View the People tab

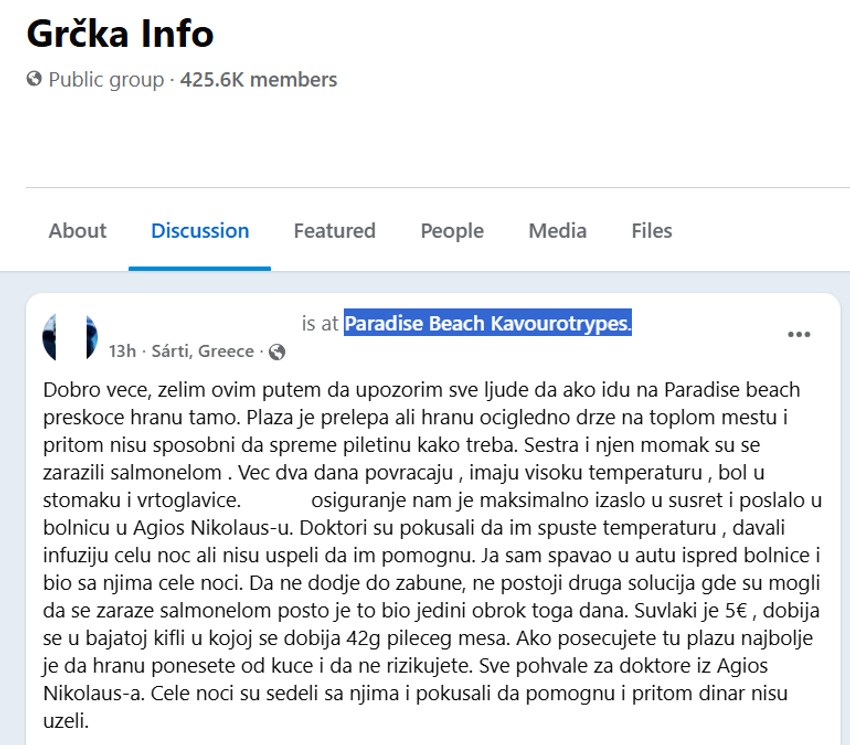[452, 230]
